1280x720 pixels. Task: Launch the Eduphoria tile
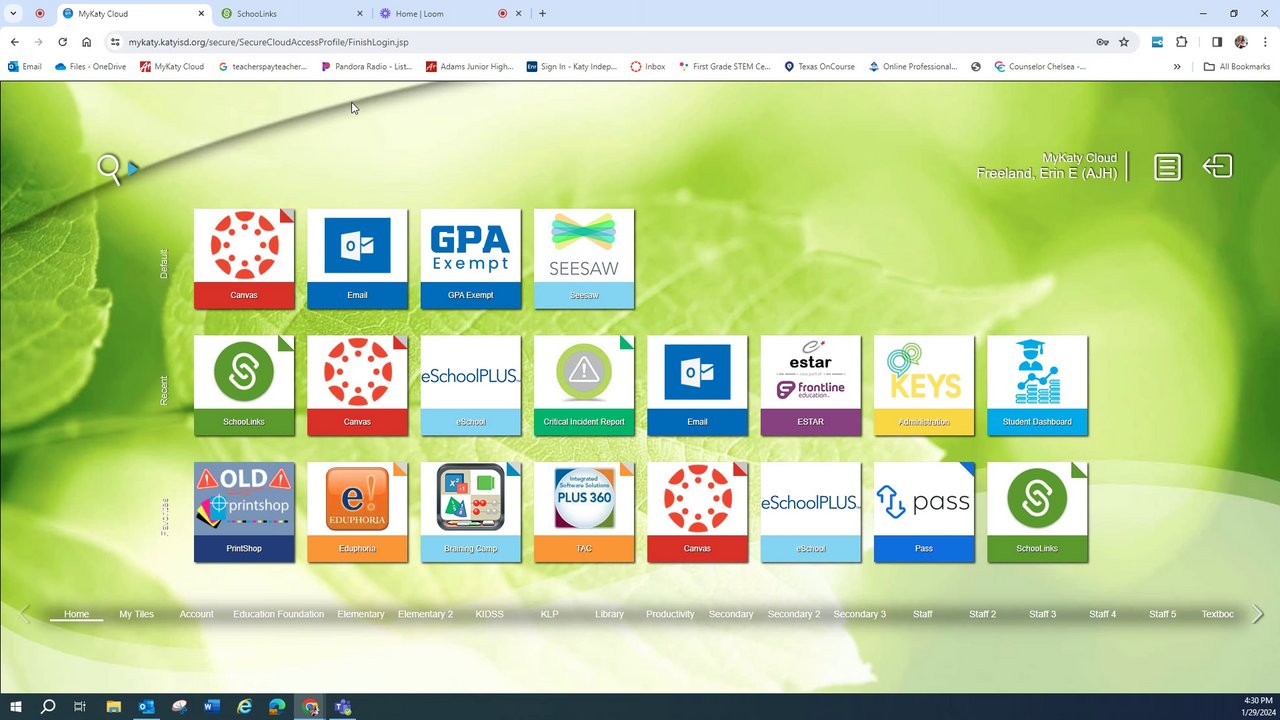point(357,512)
